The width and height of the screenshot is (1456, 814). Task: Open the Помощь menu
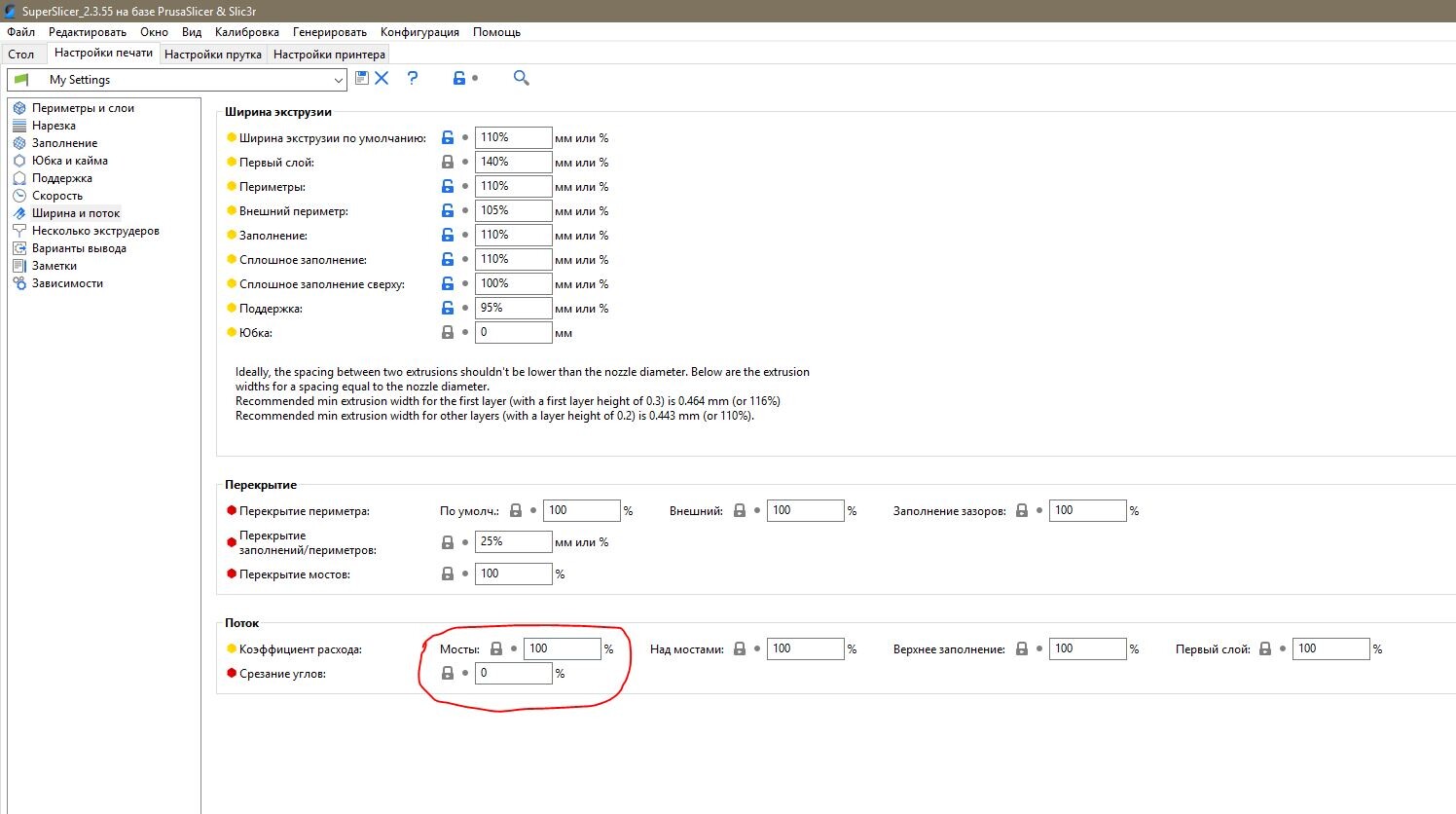(497, 32)
